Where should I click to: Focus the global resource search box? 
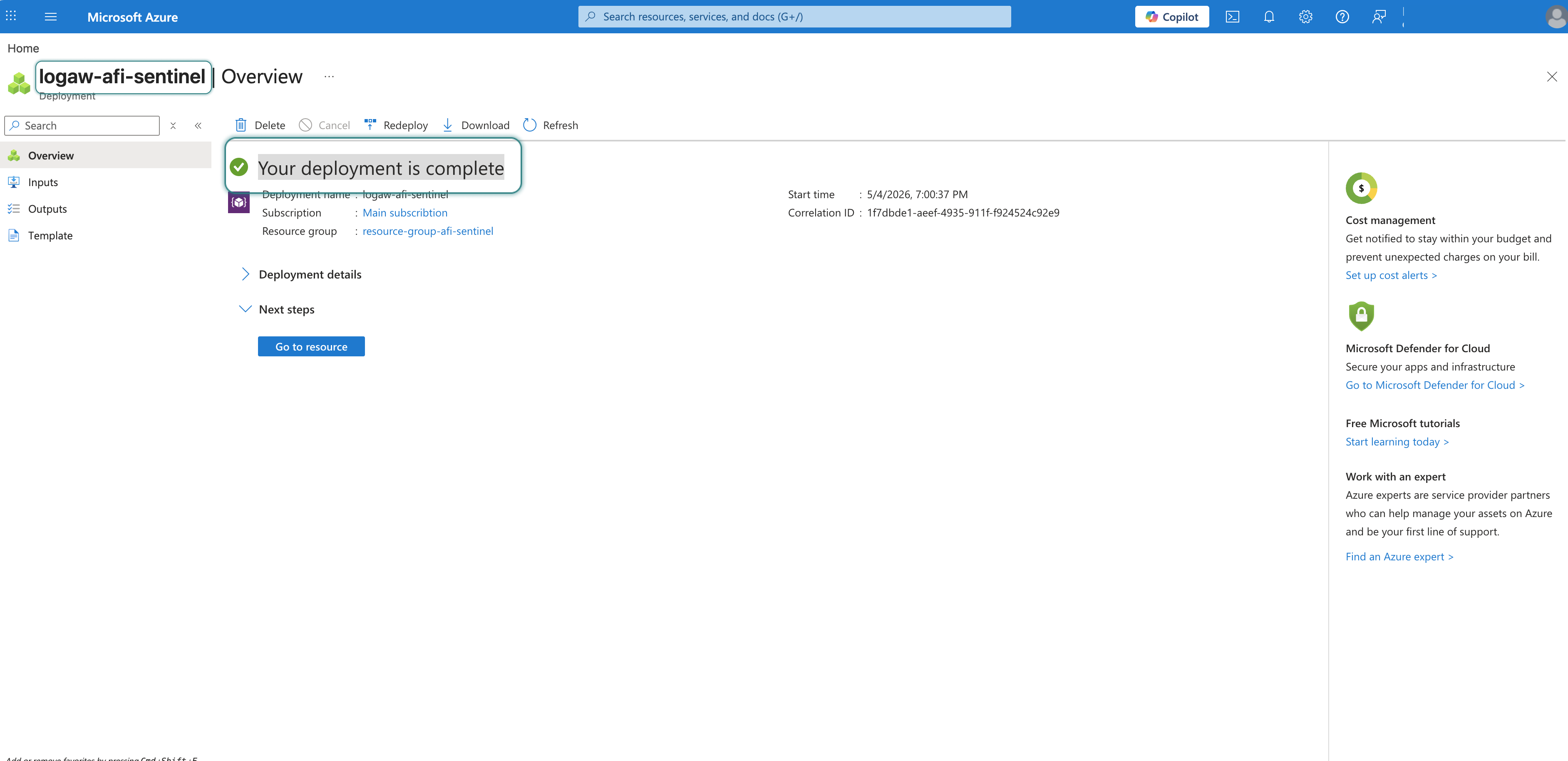tap(794, 16)
